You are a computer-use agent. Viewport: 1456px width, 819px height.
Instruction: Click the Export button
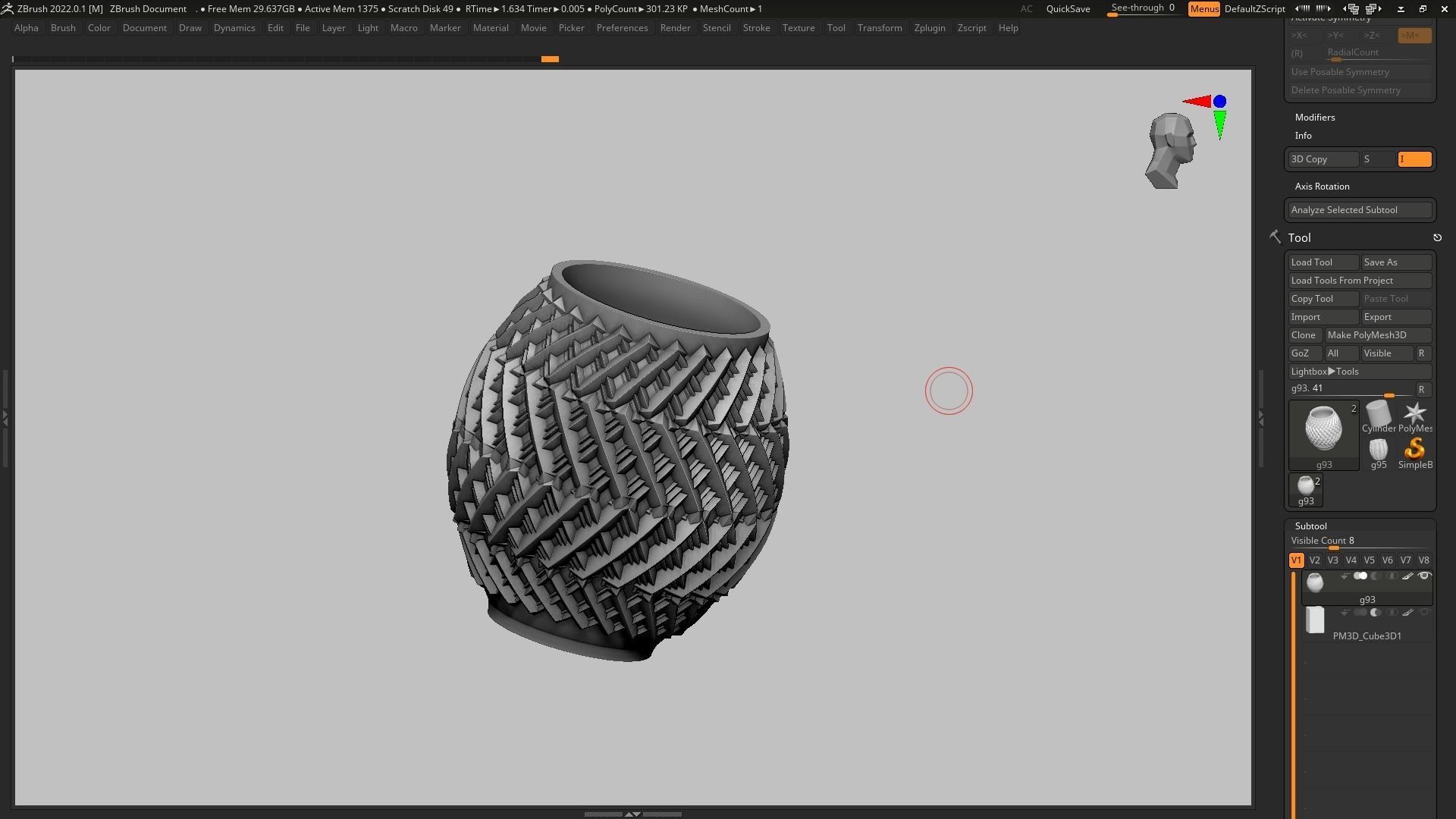pos(1396,317)
